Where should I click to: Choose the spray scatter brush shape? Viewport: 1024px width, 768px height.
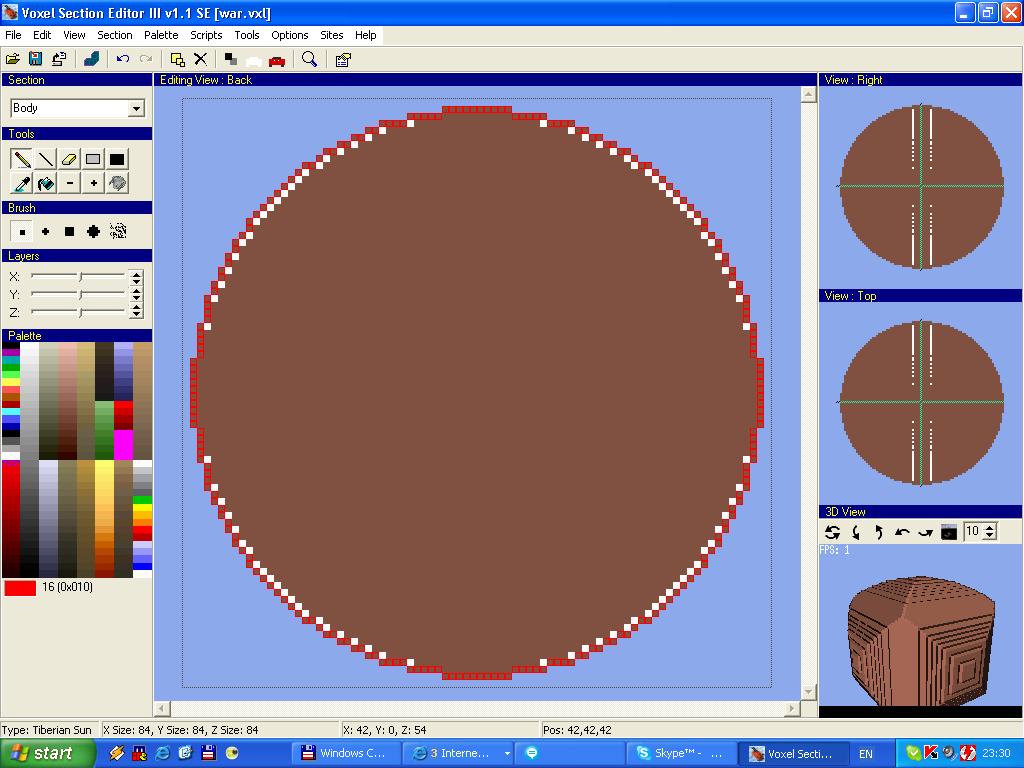click(x=118, y=231)
